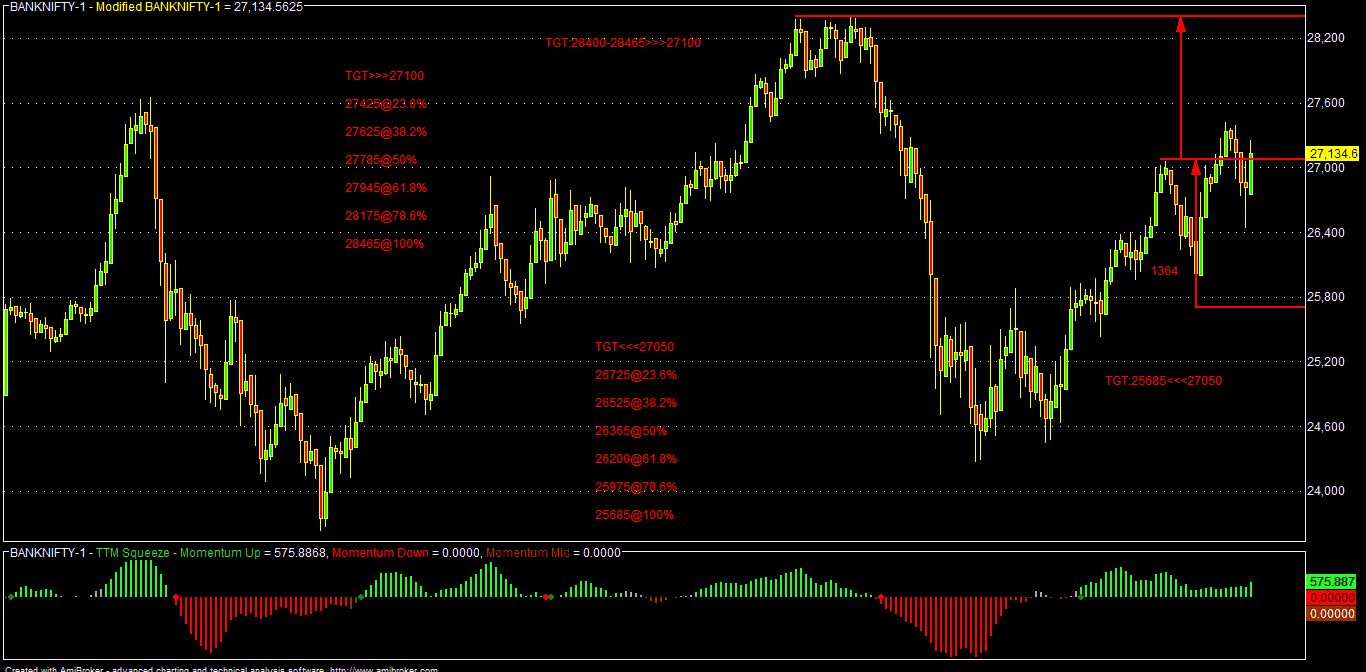1366x672 pixels.
Task: Select the '27625@38.2%' level label
Action: (x=386, y=131)
